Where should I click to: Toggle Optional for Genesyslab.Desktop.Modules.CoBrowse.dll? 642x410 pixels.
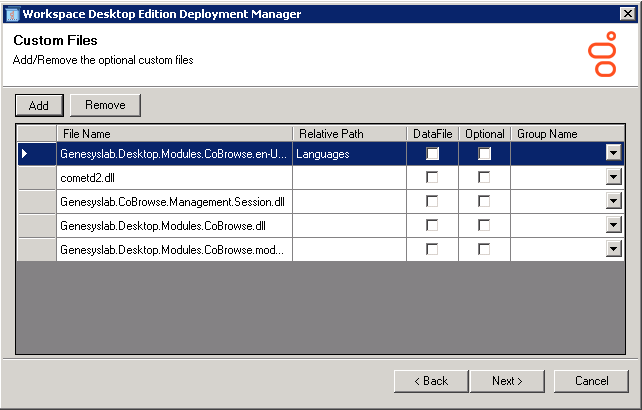(484, 225)
